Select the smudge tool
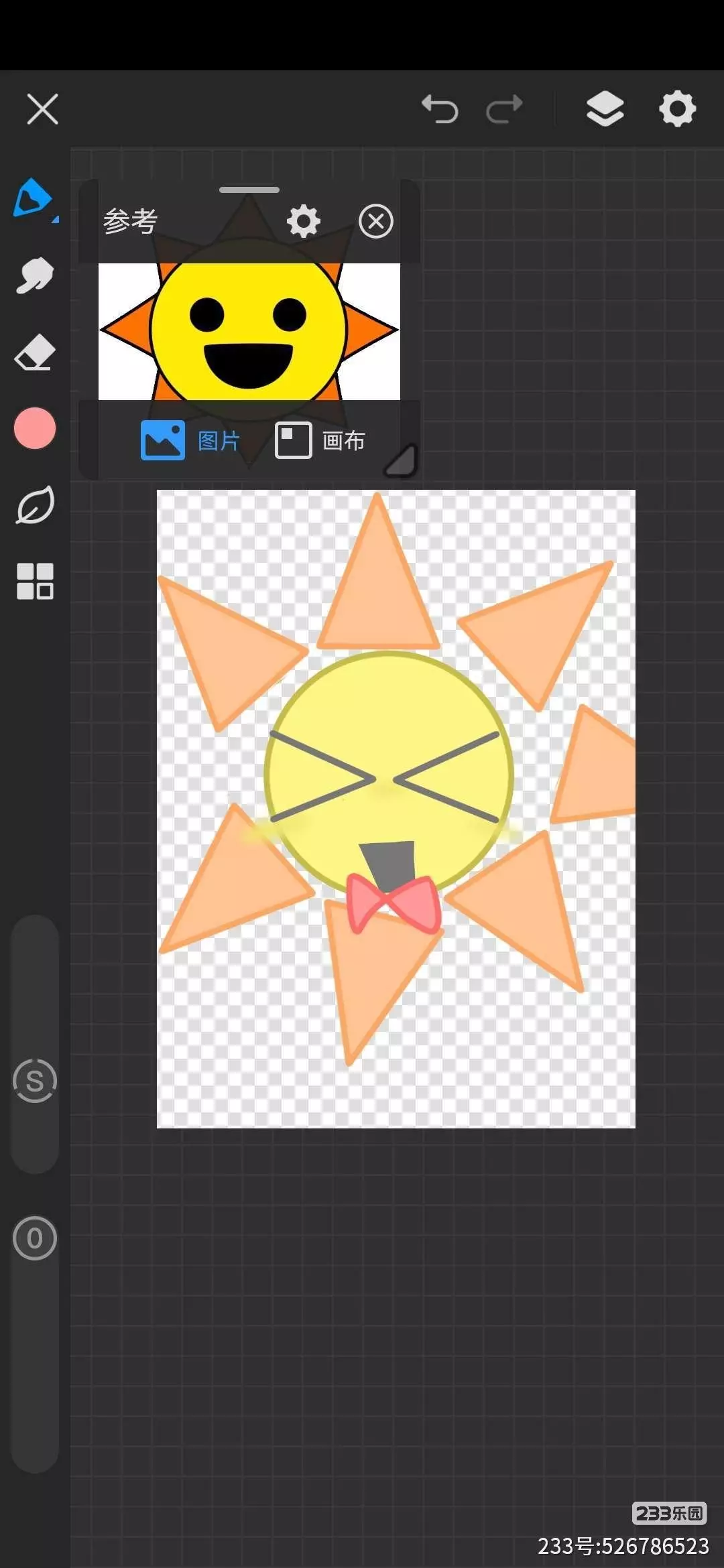 pyautogui.click(x=34, y=275)
